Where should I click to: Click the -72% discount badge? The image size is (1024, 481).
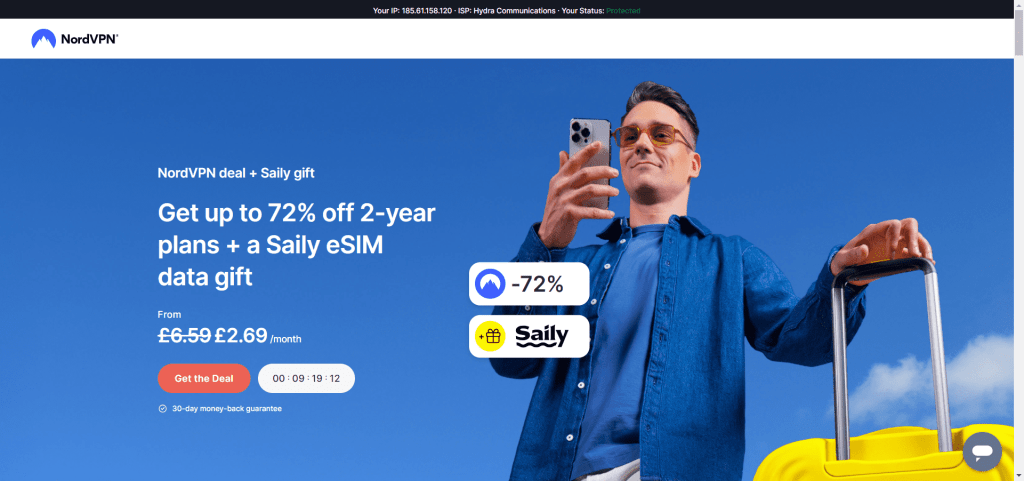point(529,284)
